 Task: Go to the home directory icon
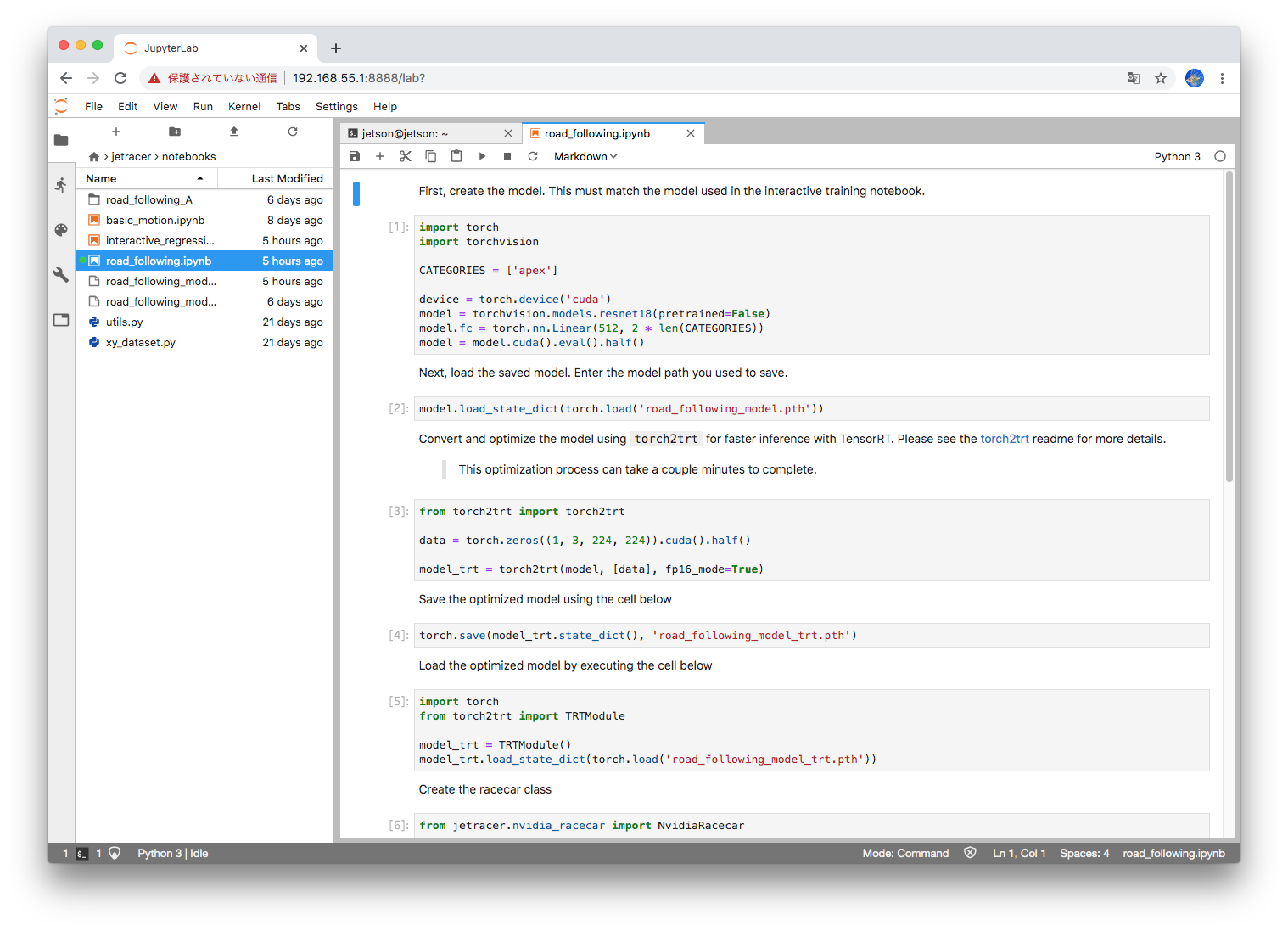(x=94, y=157)
